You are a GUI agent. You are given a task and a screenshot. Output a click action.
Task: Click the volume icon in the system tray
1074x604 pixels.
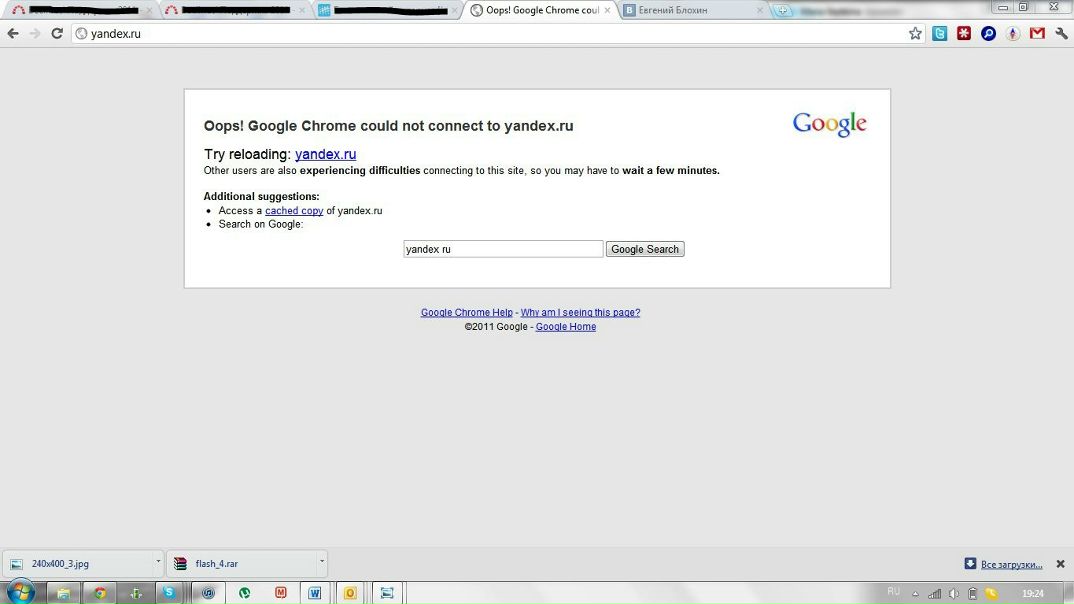point(953,593)
